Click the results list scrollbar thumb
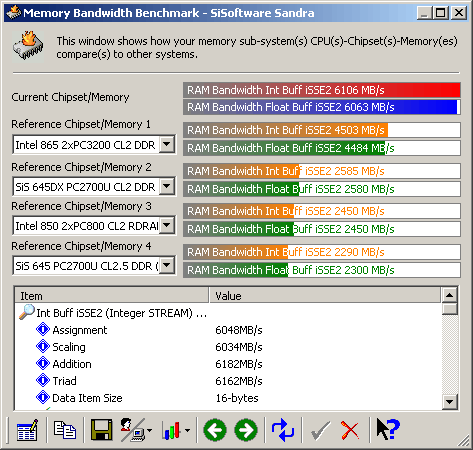Viewport: 473px width, 450px height. (449, 309)
